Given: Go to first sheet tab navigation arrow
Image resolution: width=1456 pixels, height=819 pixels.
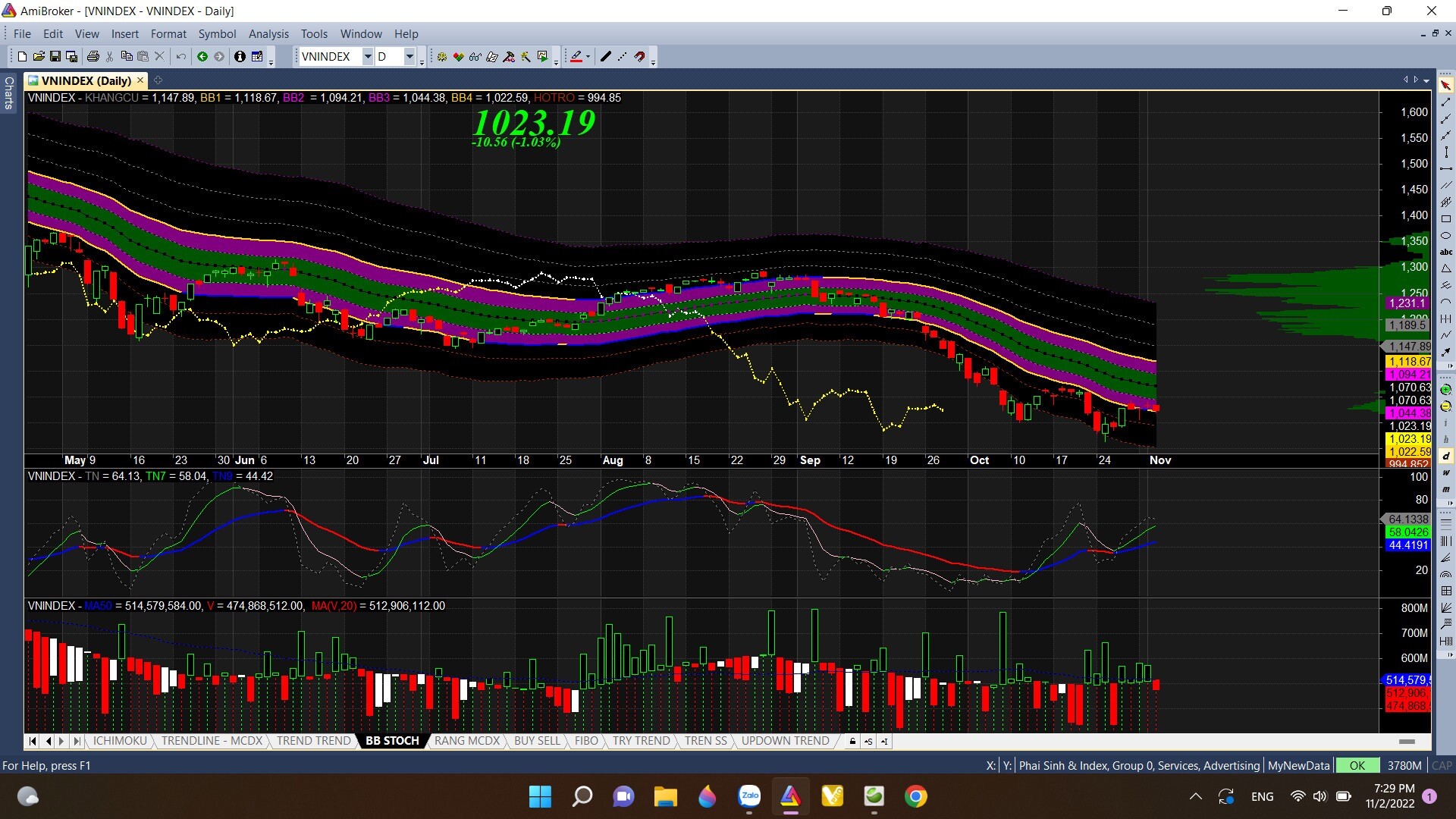Looking at the screenshot, I should tap(33, 741).
